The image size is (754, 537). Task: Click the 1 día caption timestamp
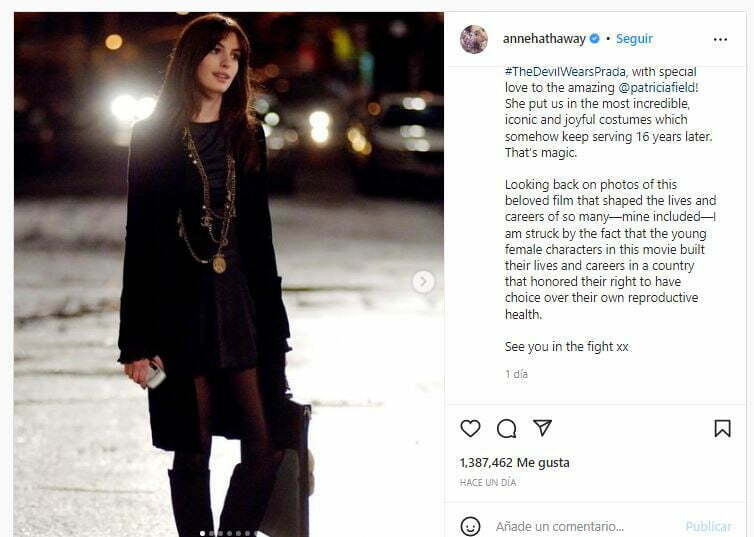point(516,374)
